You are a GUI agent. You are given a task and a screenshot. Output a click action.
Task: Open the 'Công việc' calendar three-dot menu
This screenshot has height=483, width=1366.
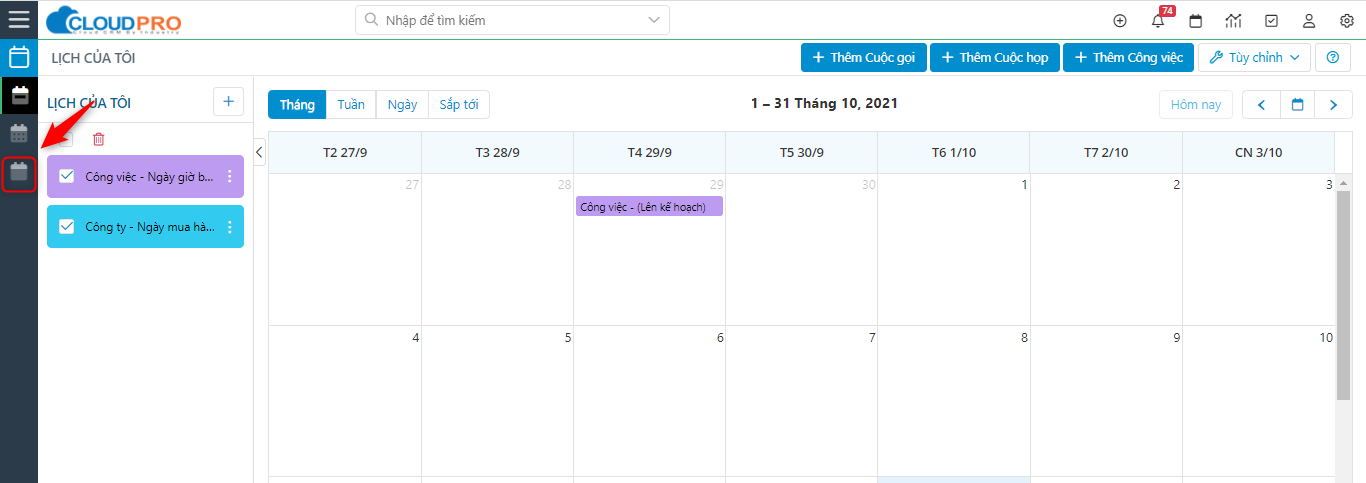(229, 177)
